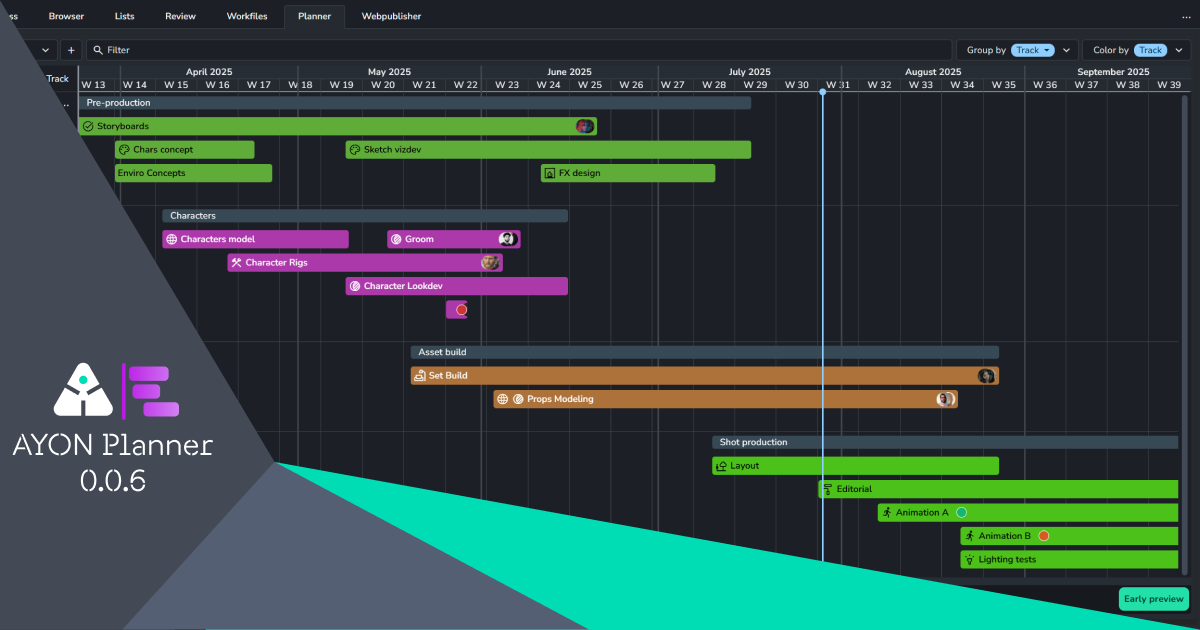
Task: Click the assignee avatar on Set Build
Action: coord(987,376)
